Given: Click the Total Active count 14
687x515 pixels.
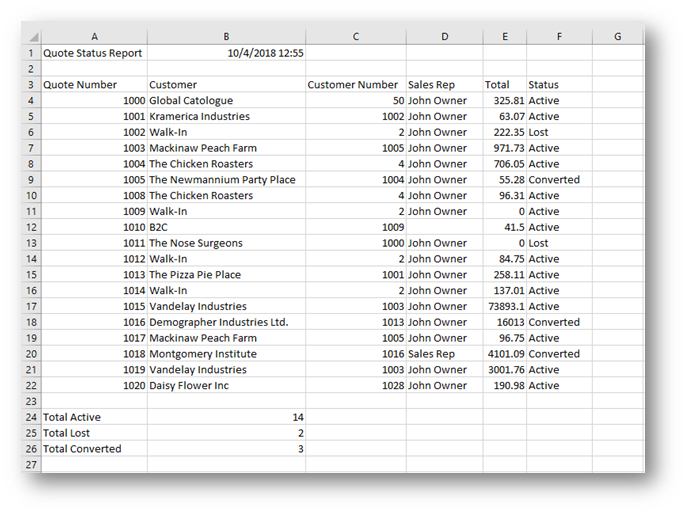Looking at the screenshot, I should (x=226, y=417).
